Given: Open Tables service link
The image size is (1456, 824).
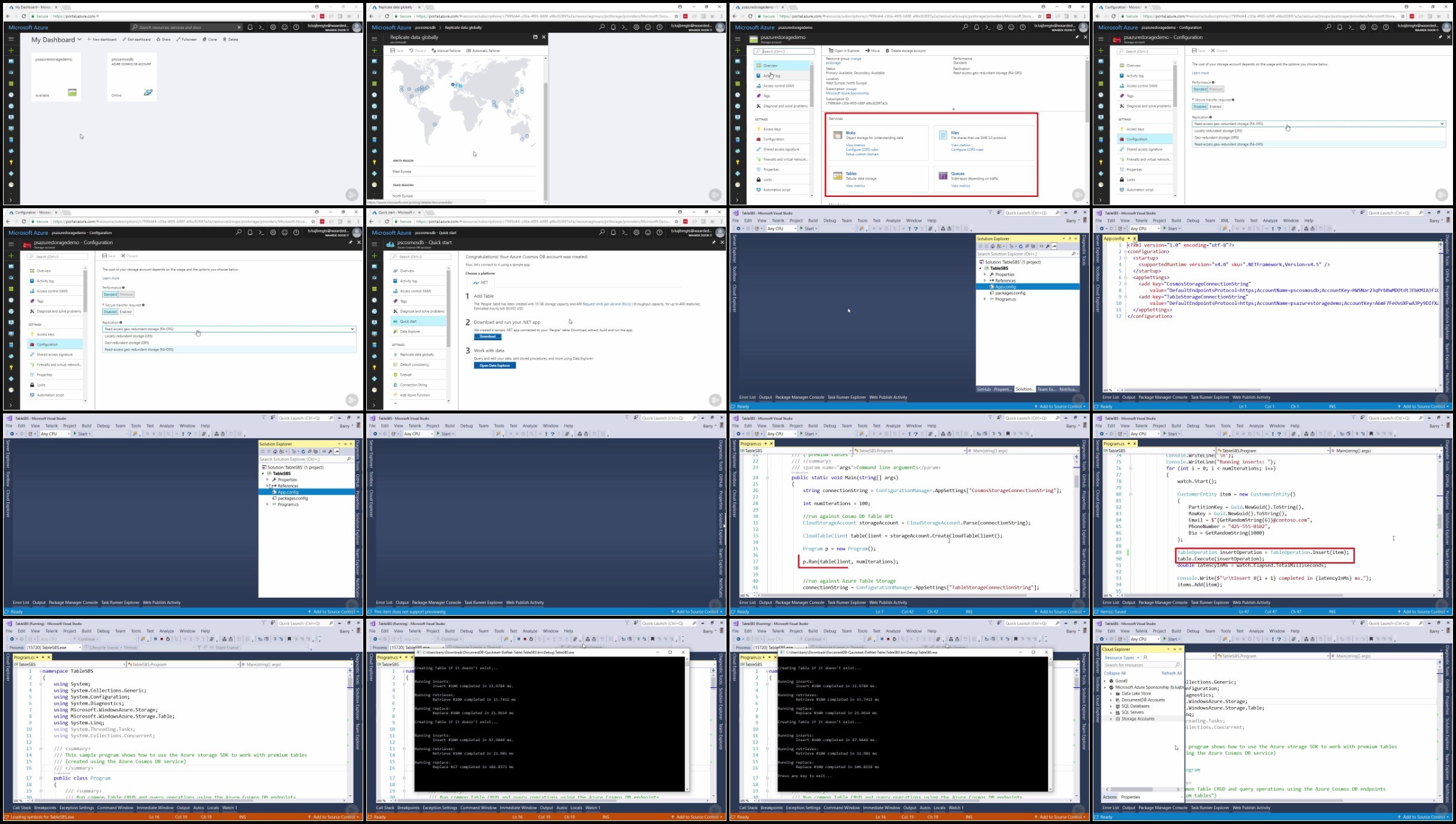Looking at the screenshot, I should 851,174.
